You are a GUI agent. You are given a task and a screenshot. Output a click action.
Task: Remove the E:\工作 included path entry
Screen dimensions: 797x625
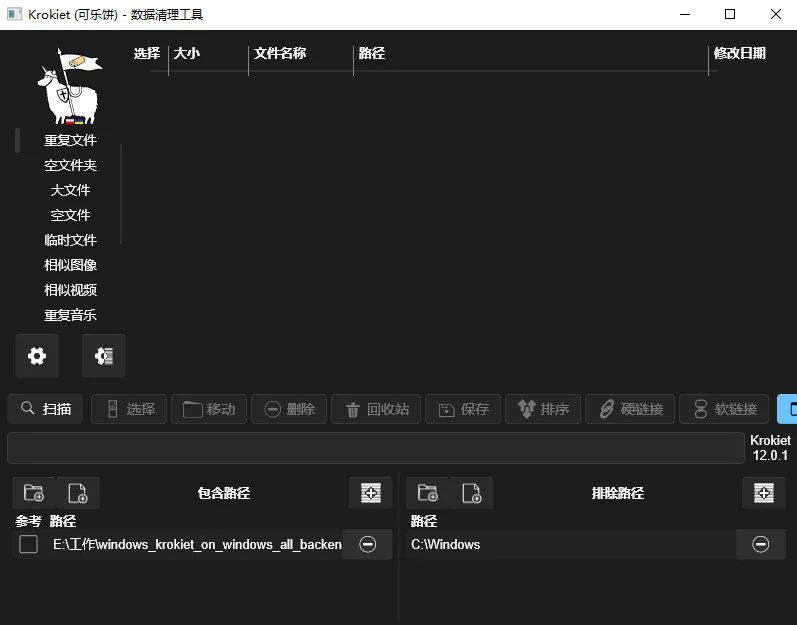pyautogui.click(x=367, y=544)
